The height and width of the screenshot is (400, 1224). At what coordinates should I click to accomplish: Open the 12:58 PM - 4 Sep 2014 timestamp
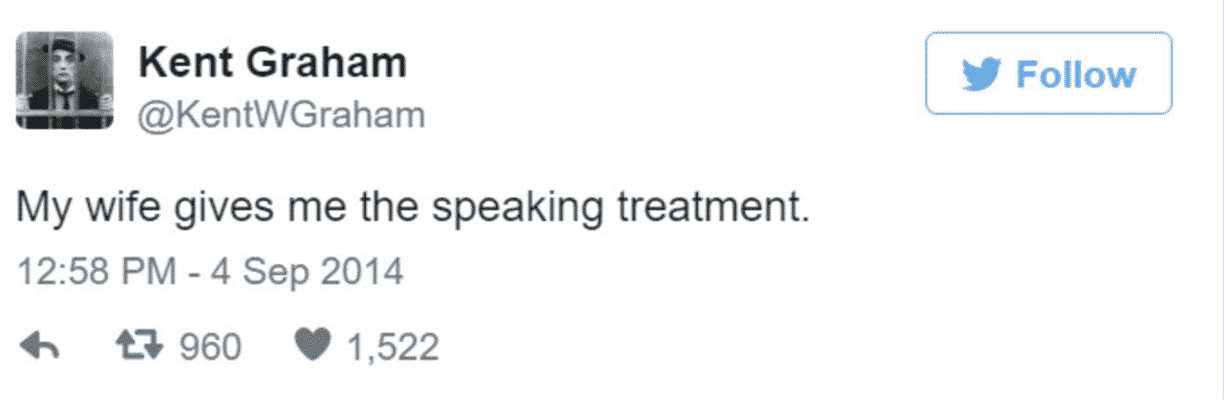(x=211, y=272)
